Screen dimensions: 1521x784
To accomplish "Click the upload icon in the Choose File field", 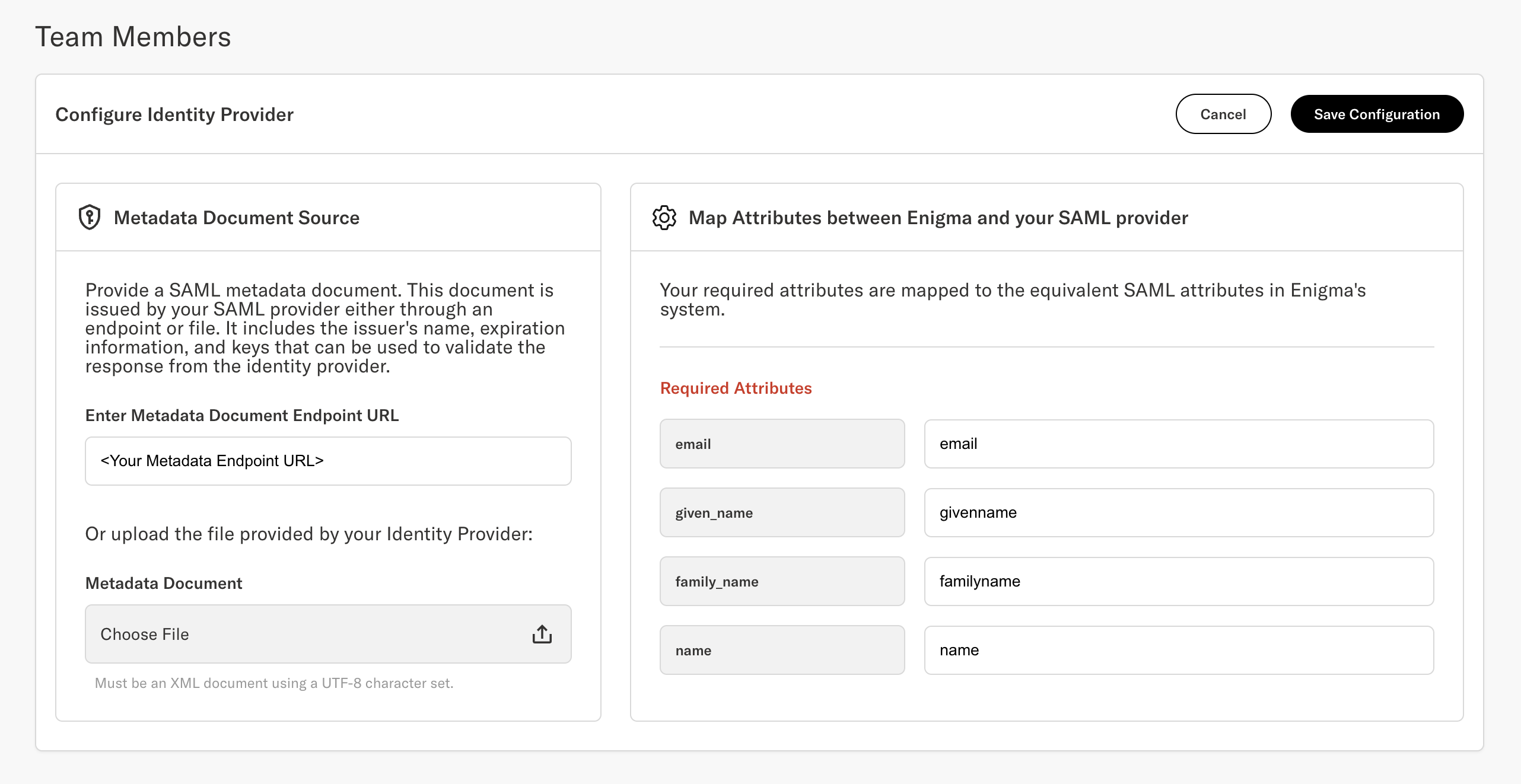I will pos(542,634).
